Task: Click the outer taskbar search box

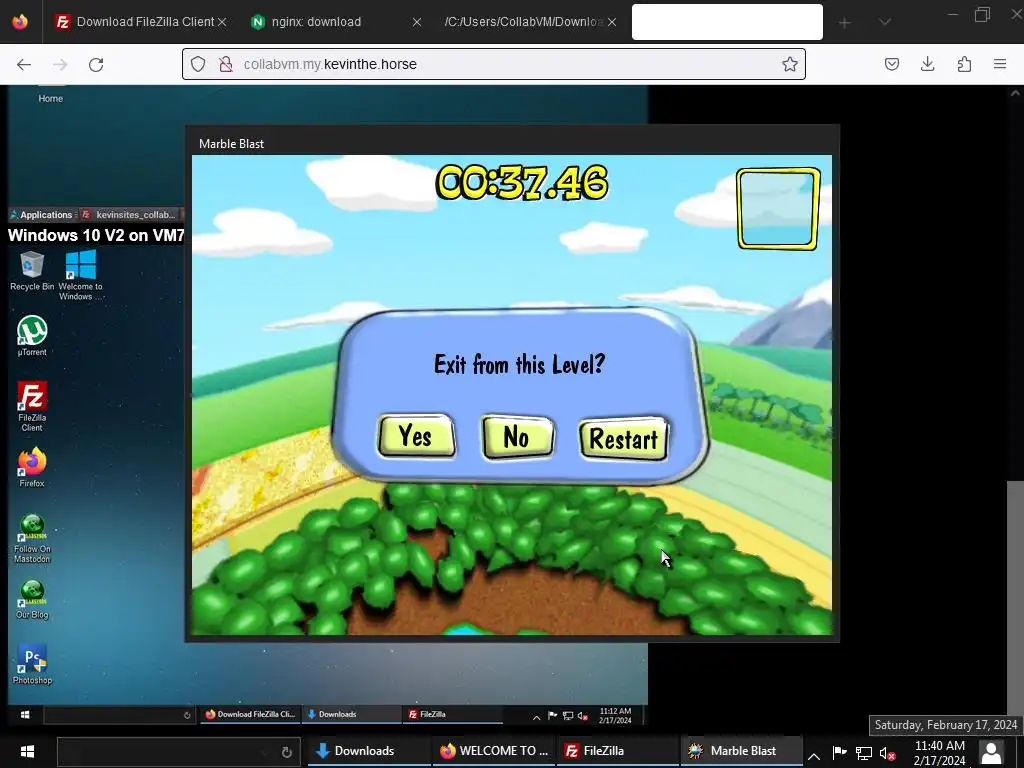Action: pos(179,752)
